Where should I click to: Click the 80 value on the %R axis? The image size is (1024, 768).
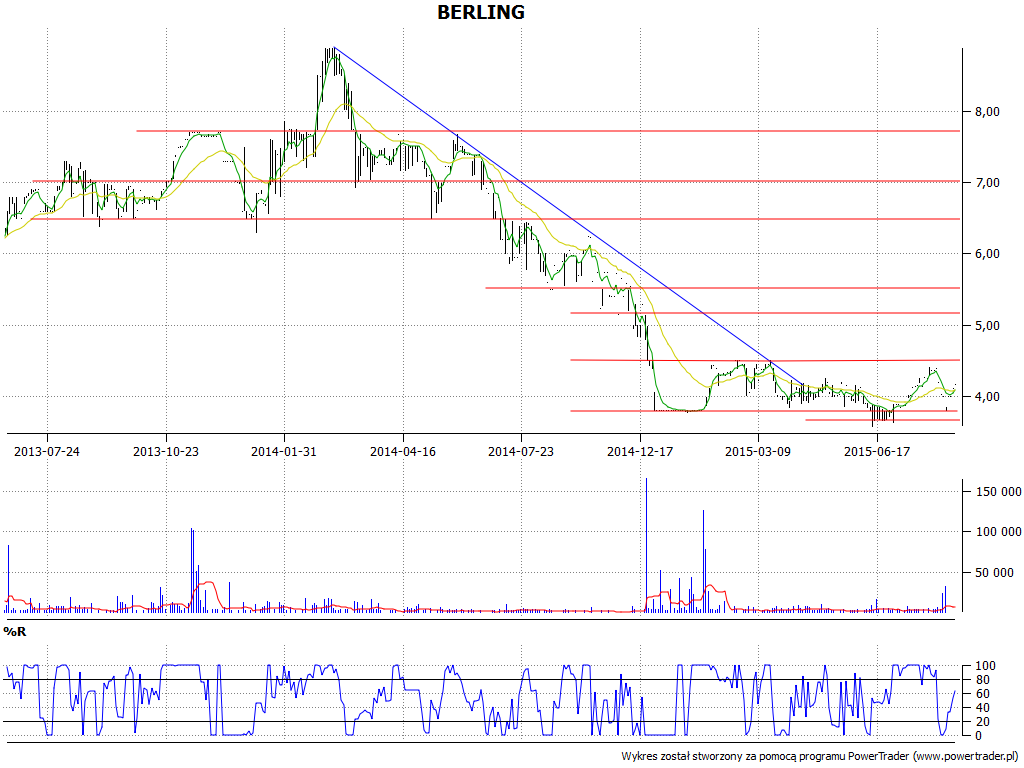coord(982,680)
